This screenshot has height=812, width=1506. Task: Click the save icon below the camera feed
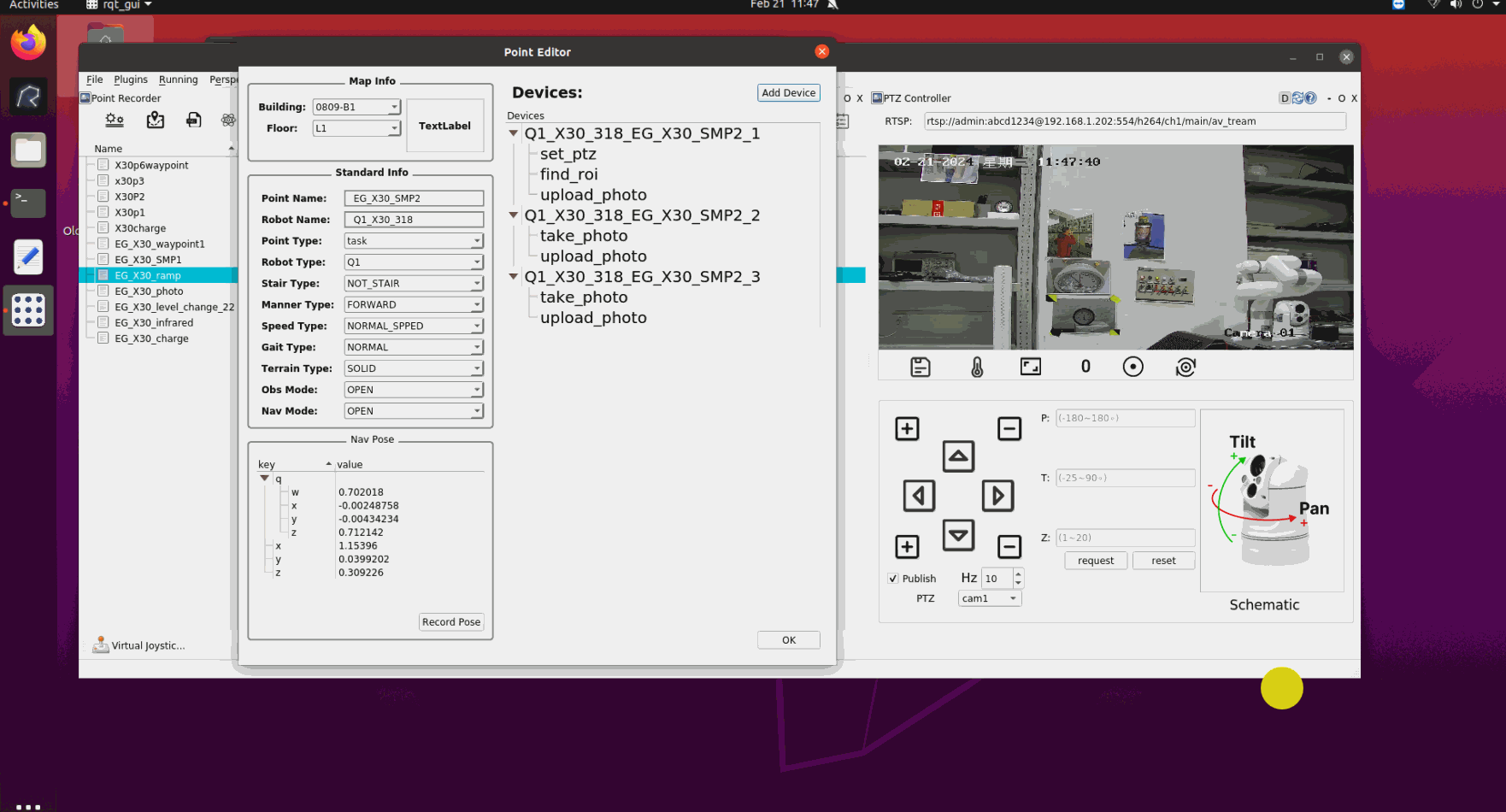tap(921, 367)
